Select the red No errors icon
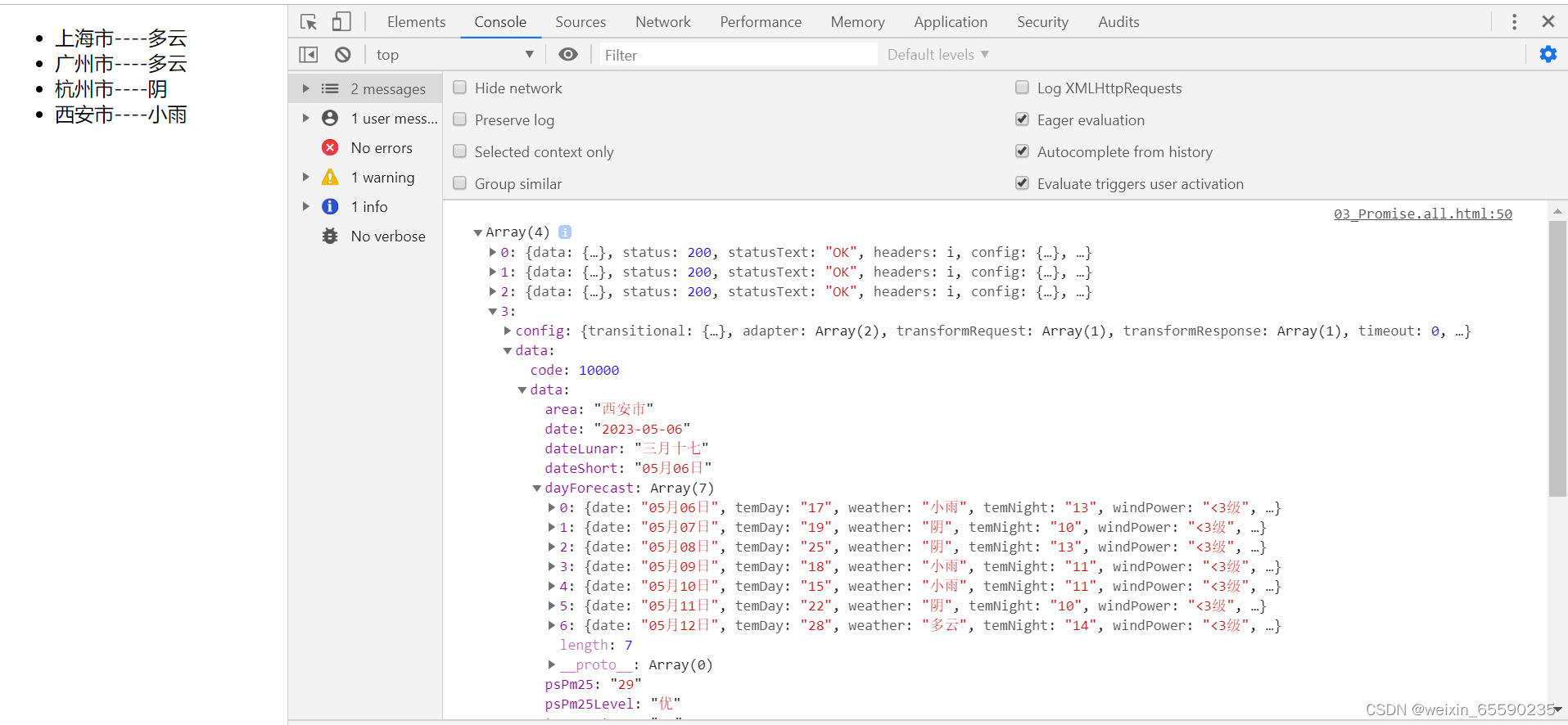This screenshot has width=1568, height=725. tap(330, 147)
